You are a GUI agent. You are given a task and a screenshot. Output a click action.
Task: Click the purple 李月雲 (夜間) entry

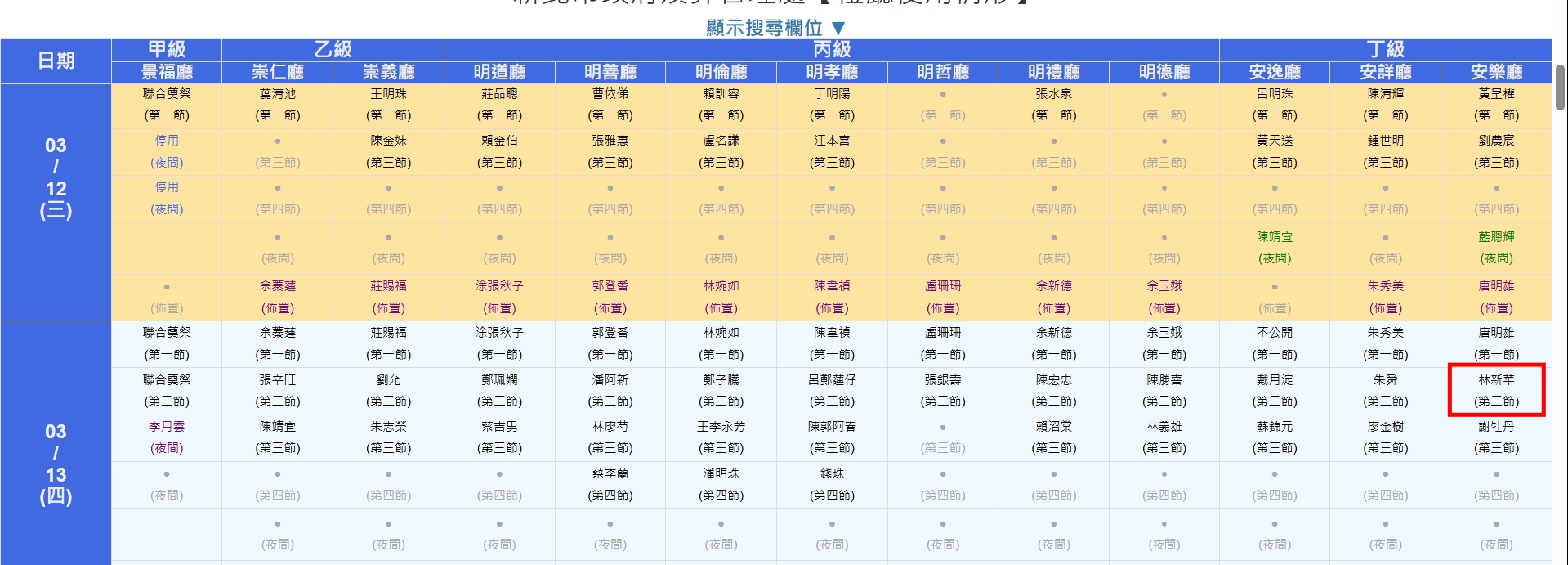point(167,437)
